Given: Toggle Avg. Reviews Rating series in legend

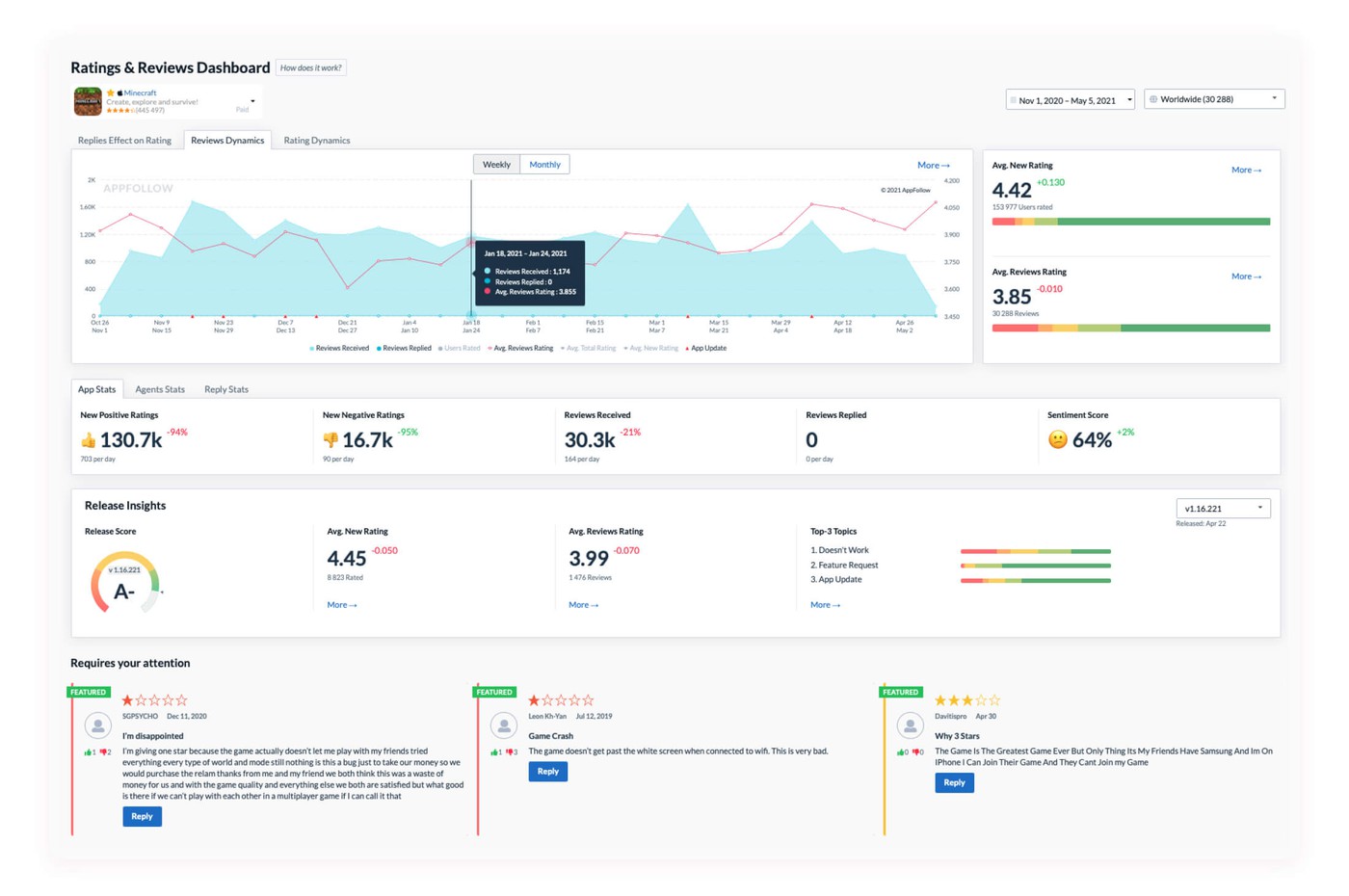Looking at the screenshot, I should pos(520,349).
